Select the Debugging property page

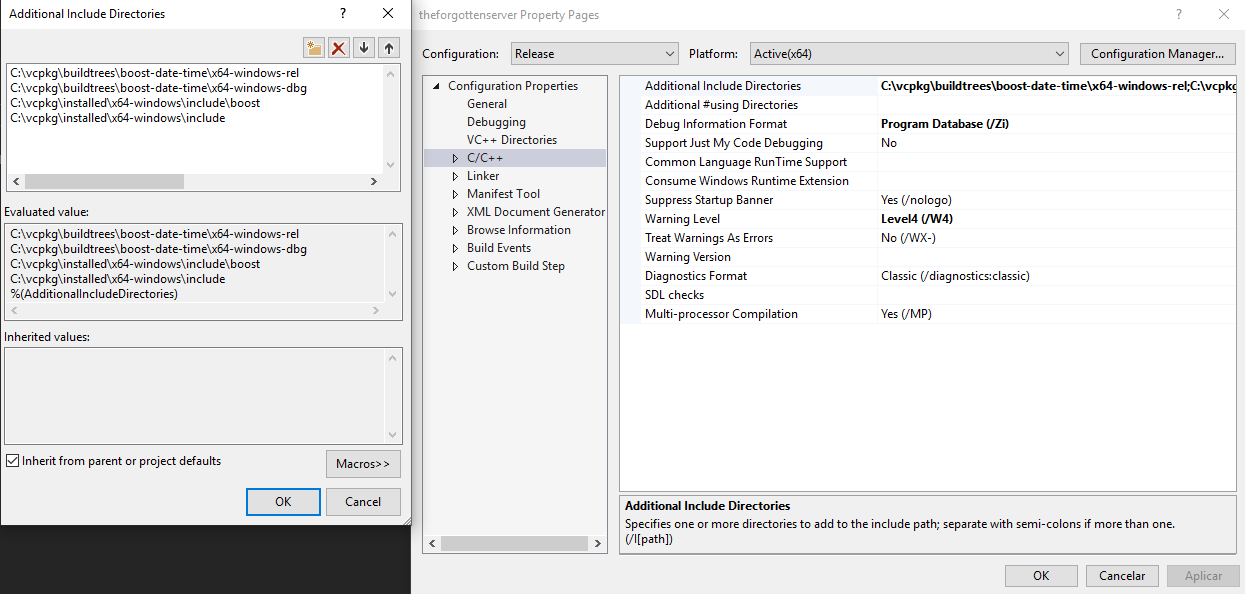coord(496,122)
